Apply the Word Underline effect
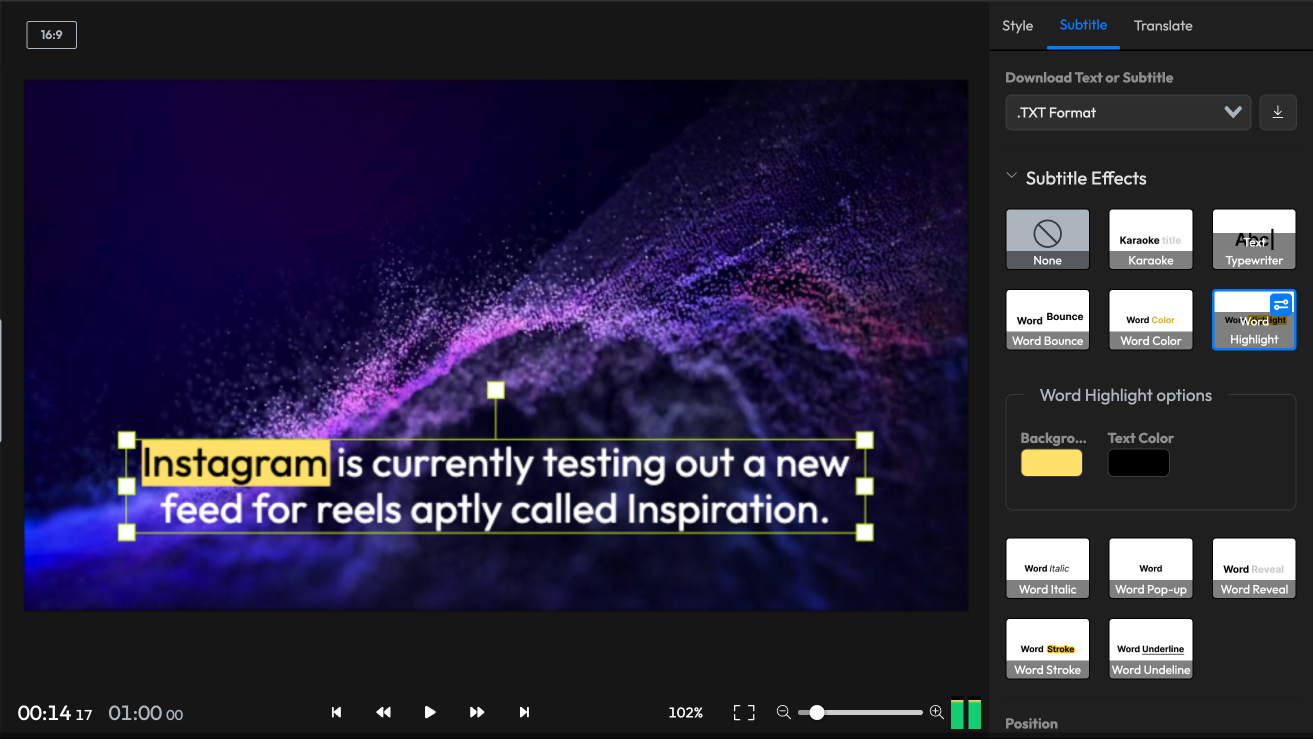1313x739 pixels. pos(1151,649)
